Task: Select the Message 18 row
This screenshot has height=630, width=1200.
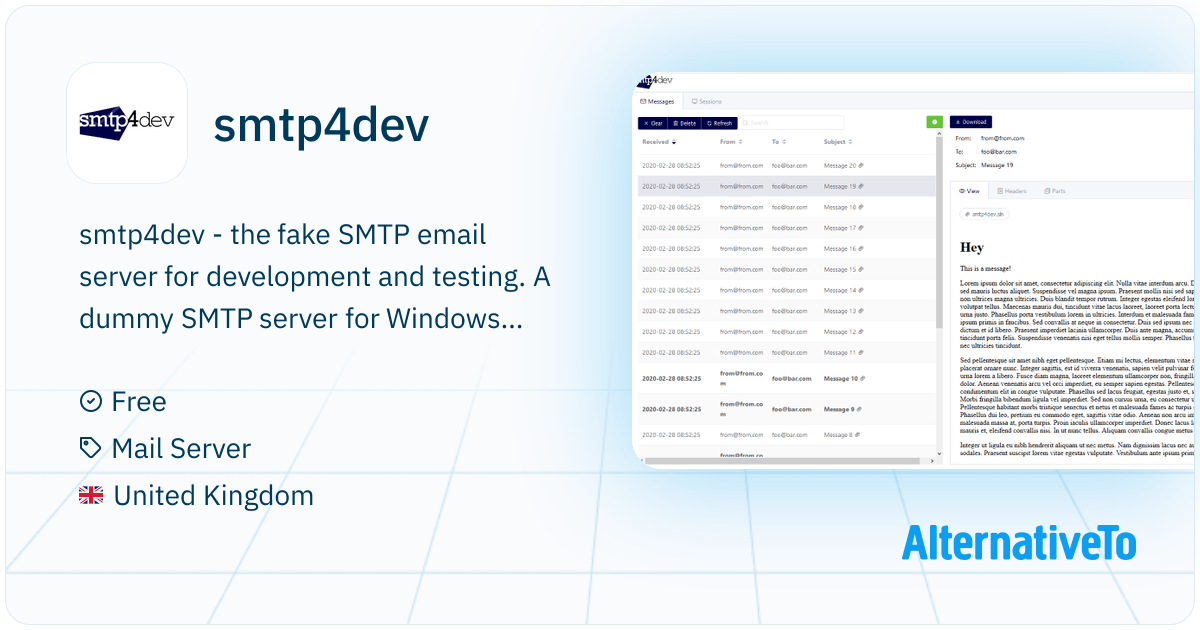Action: 788,207
